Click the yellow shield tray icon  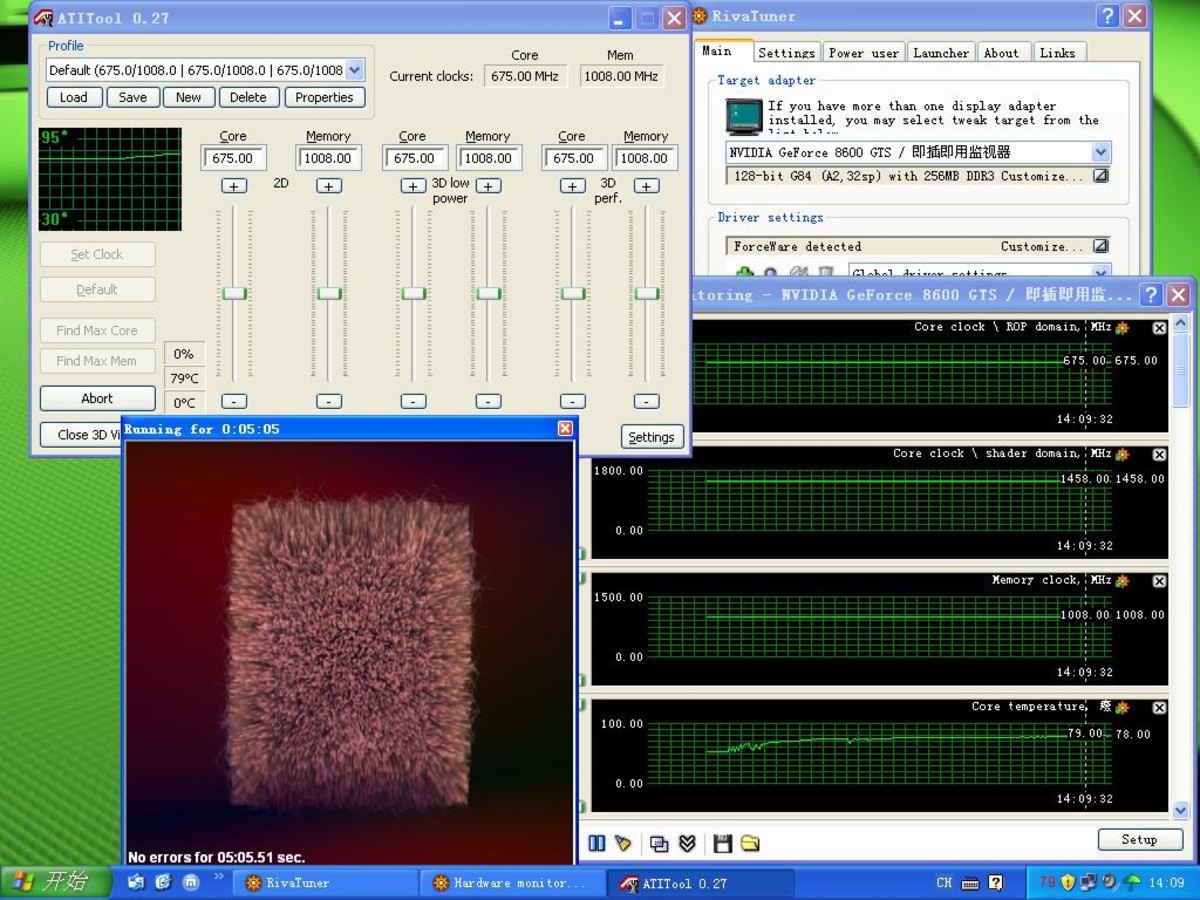click(1068, 882)
